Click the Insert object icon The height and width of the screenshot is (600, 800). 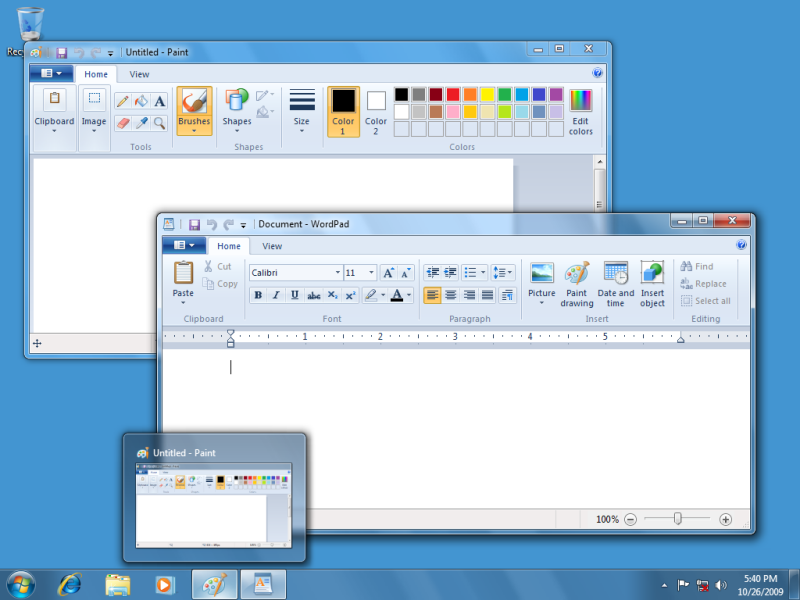tap(652, 285)
